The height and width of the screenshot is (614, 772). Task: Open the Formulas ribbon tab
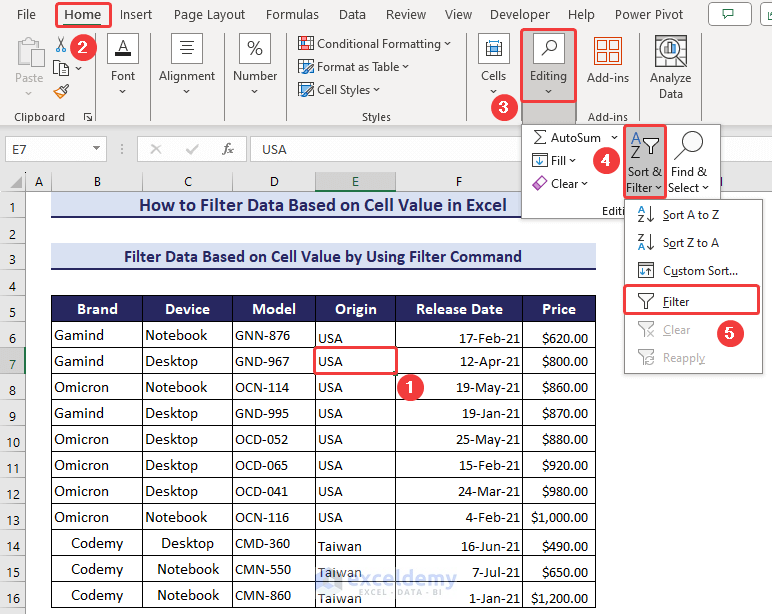pos(293,15)
